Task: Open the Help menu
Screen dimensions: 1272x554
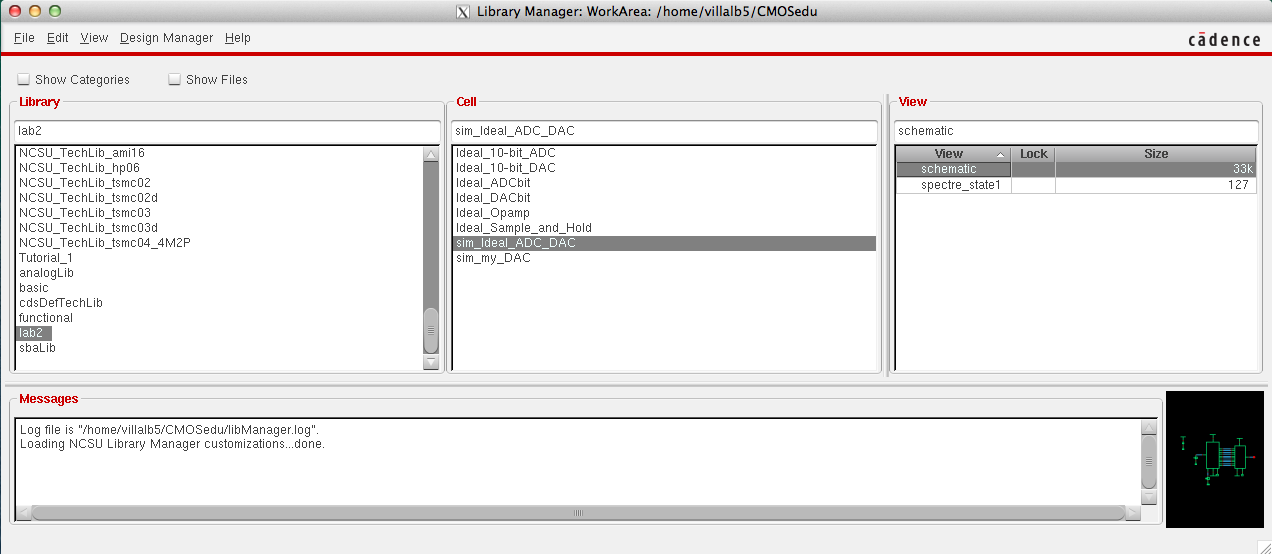Action: [237, 38]
